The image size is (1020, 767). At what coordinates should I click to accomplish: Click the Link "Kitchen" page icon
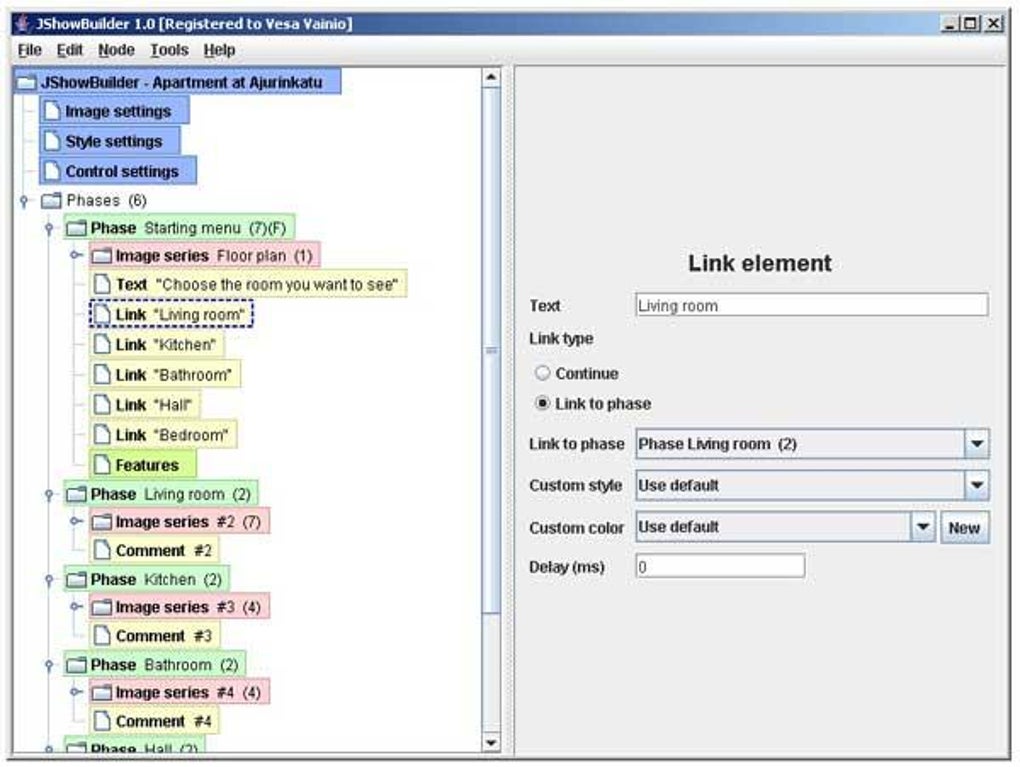102,344
